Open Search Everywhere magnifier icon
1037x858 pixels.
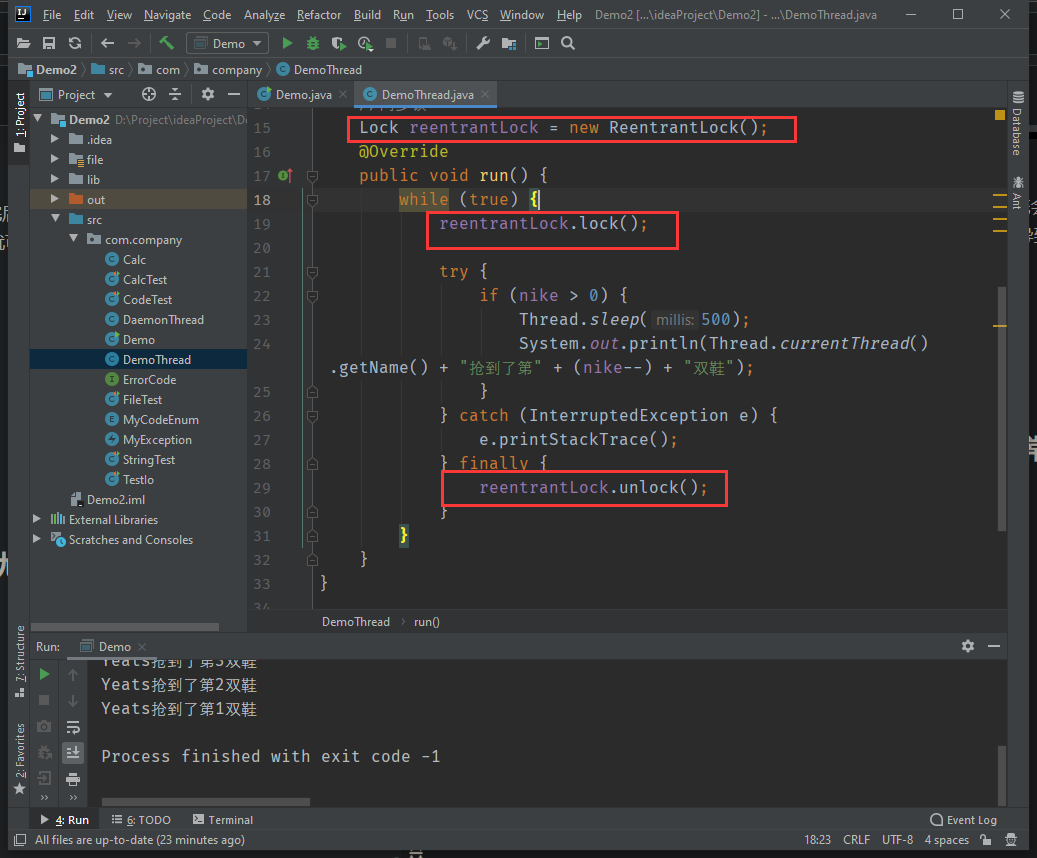tap(567, 44)
